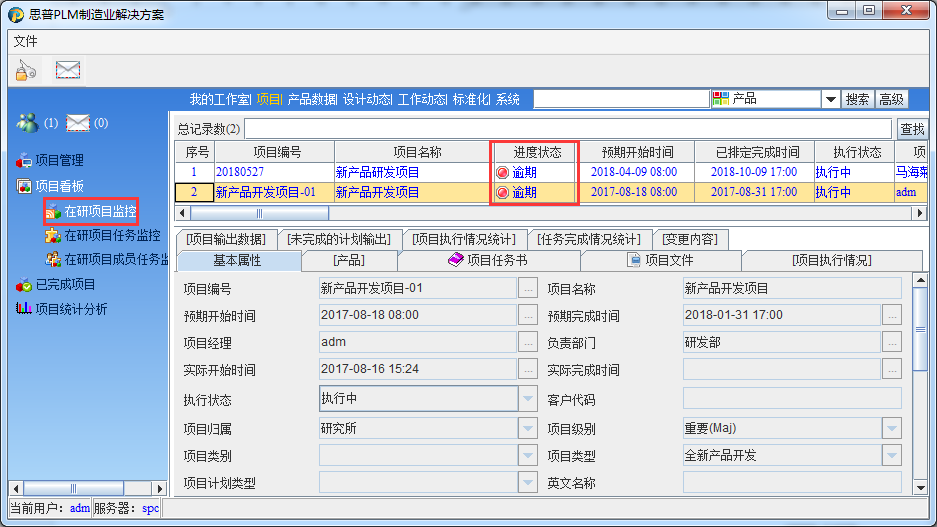Screen dimensions: 937x527
Task: Expand the 项目级别 dropdown arrow
Action: click(892, 428)
